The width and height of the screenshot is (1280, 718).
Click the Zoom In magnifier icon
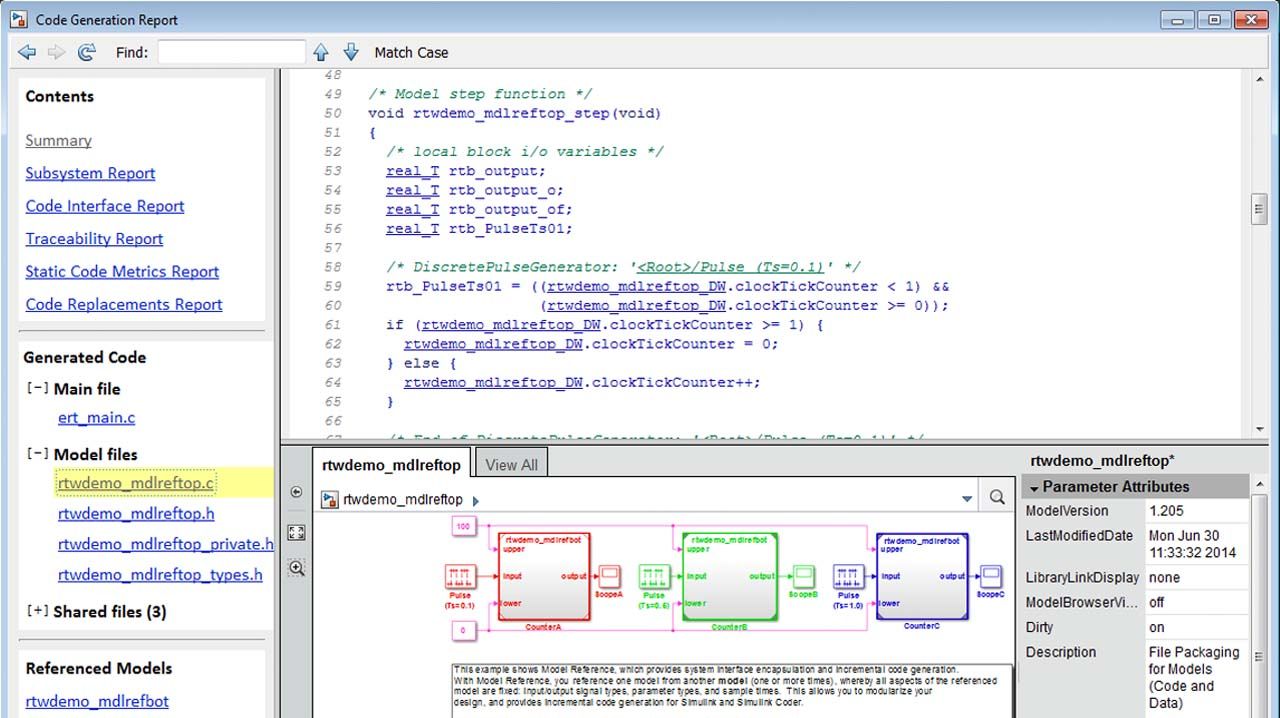(296, 568)
